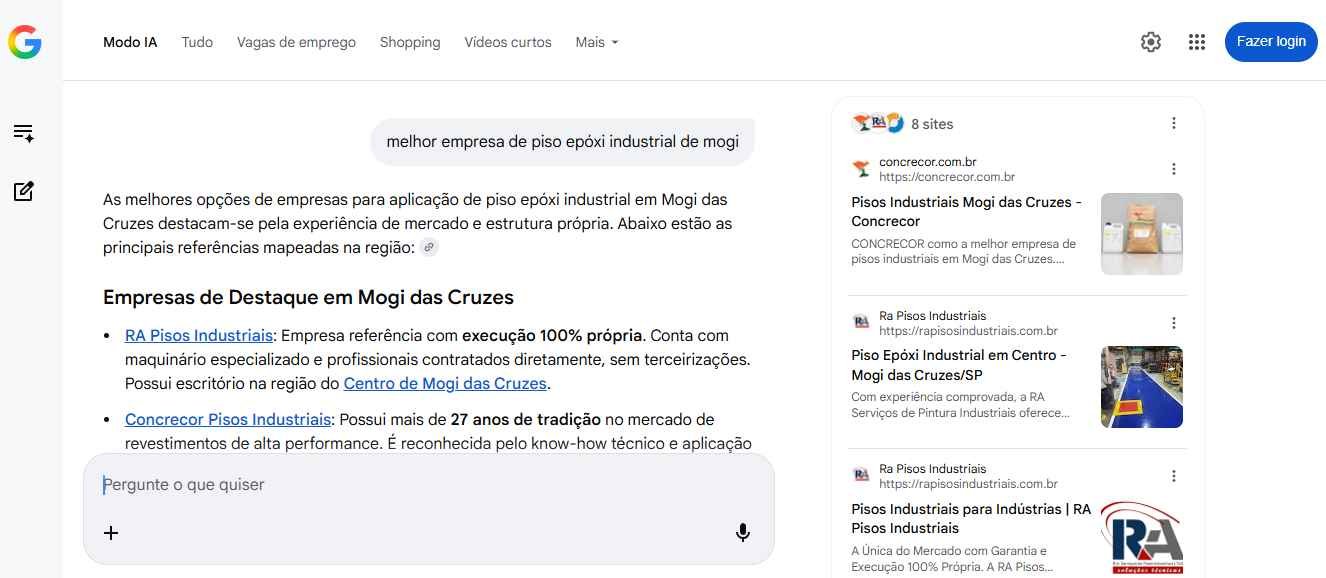Click the 8 sites label

932,124
